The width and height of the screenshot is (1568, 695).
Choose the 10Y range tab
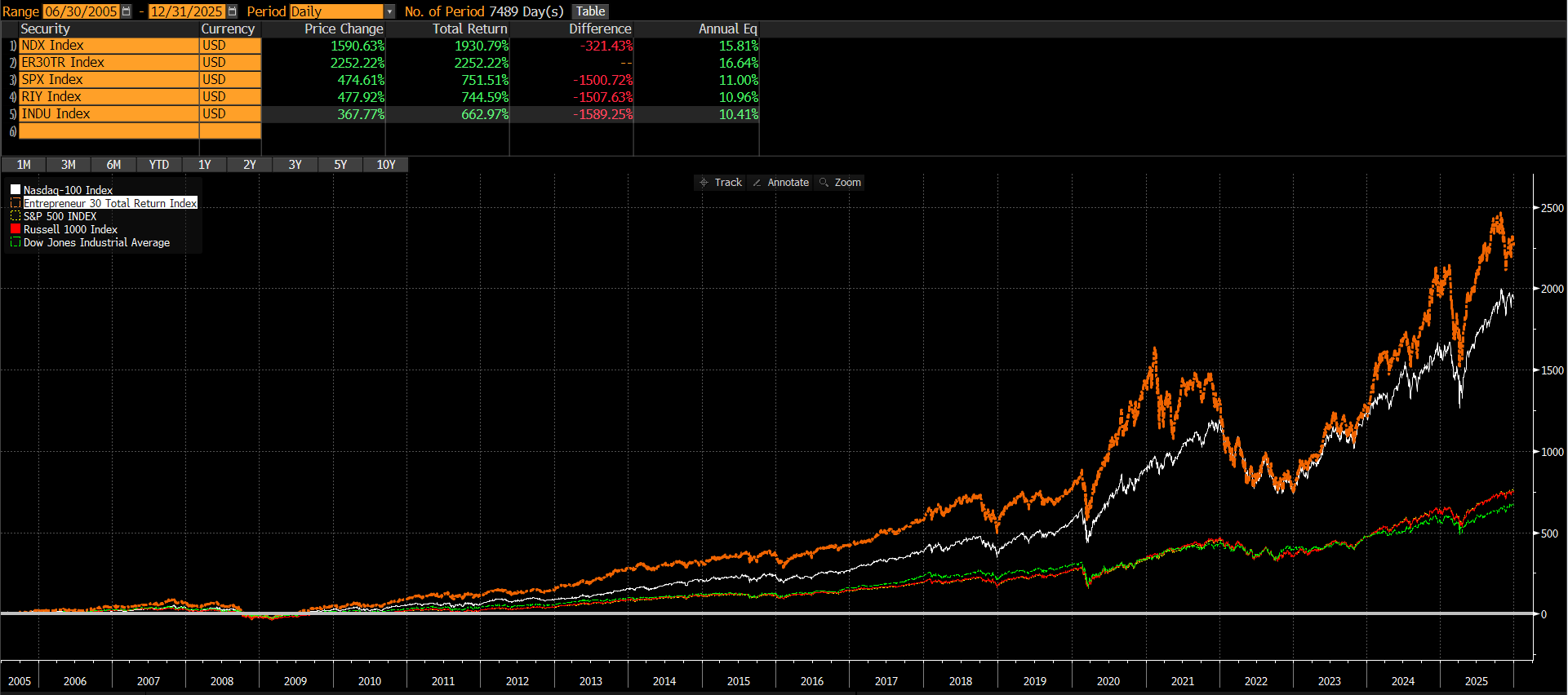[x=386, y=165]
